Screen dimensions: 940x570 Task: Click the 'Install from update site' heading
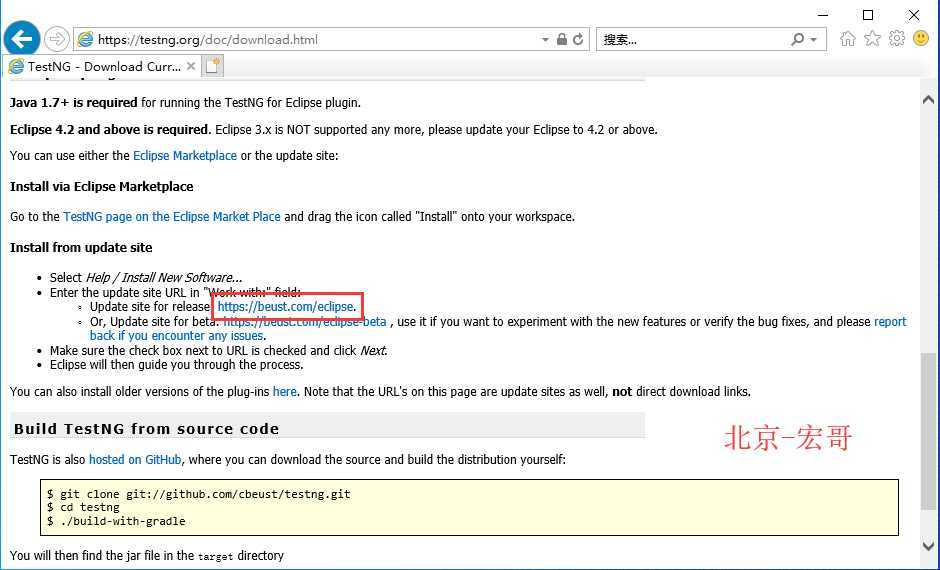pyautogui.click(x=81, y=248)
